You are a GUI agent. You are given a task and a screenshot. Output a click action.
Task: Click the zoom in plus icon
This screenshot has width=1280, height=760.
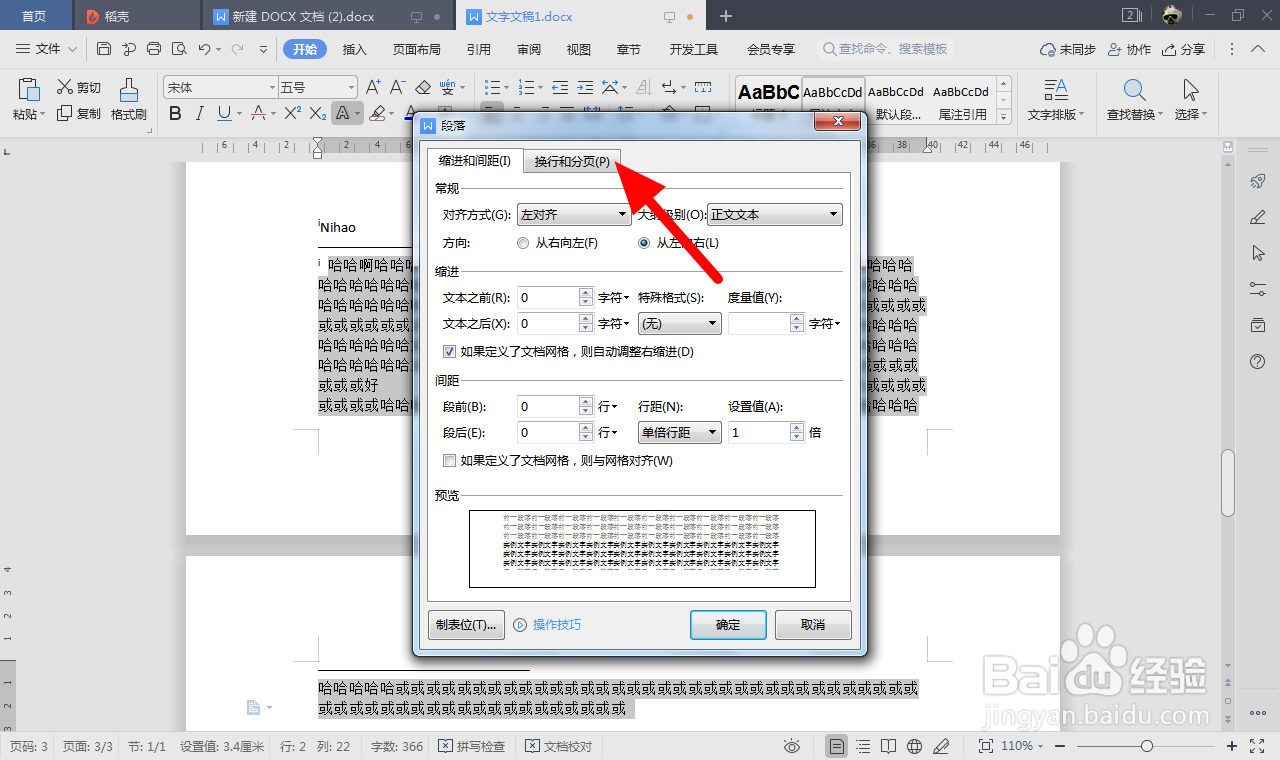(1232, 746)
